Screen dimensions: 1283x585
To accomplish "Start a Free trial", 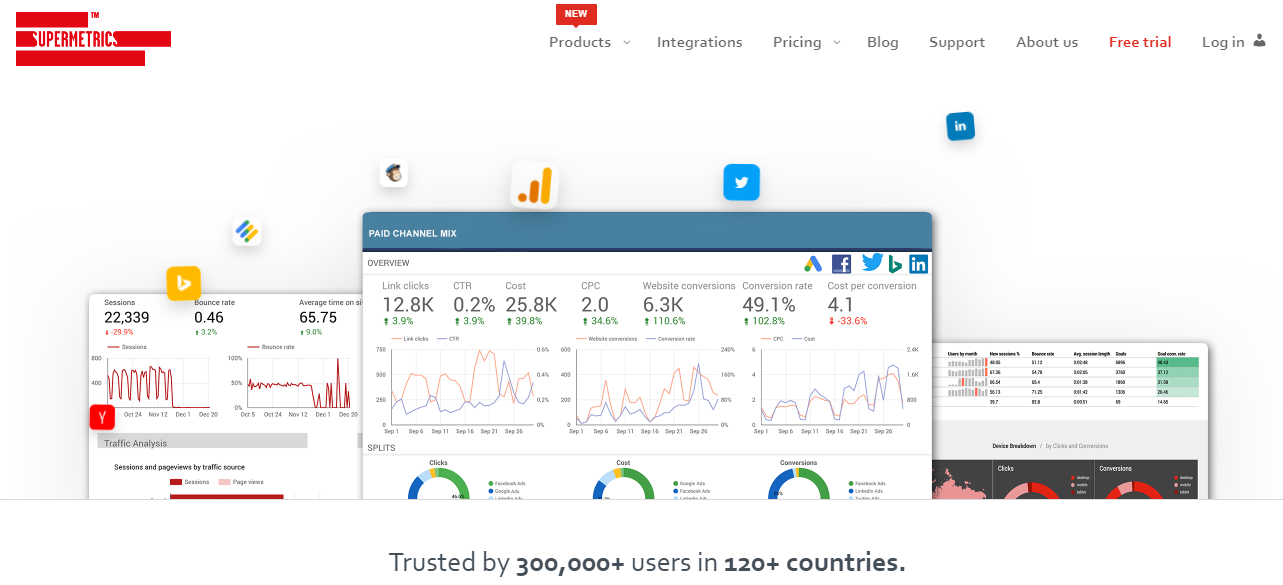I will (1140, 42).
